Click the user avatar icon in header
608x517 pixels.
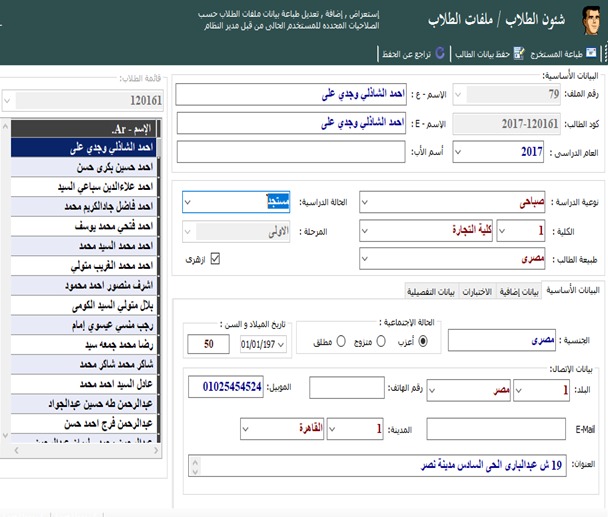tap(591, 21)
